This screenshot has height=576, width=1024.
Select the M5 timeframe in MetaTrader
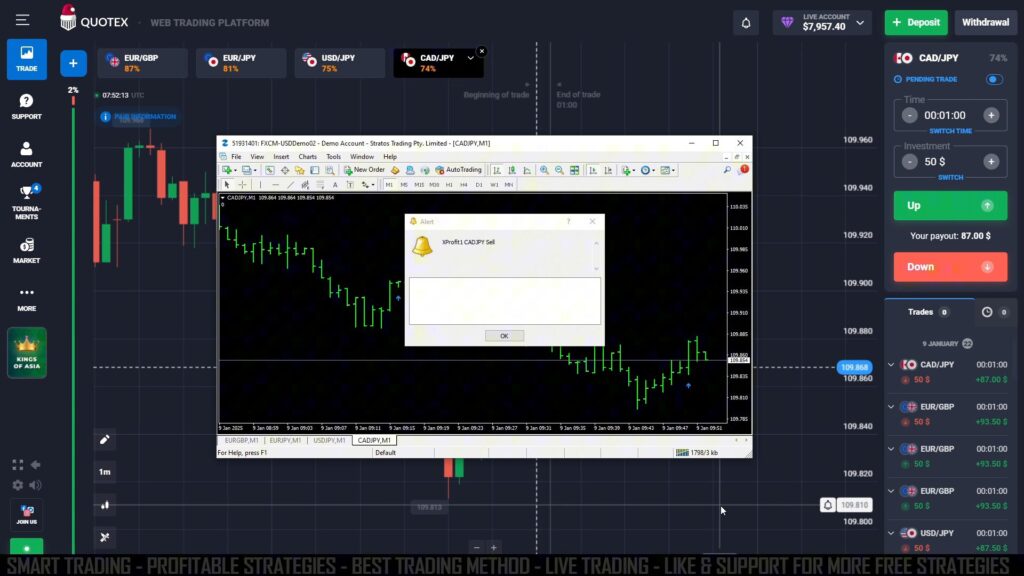point(404,185)
